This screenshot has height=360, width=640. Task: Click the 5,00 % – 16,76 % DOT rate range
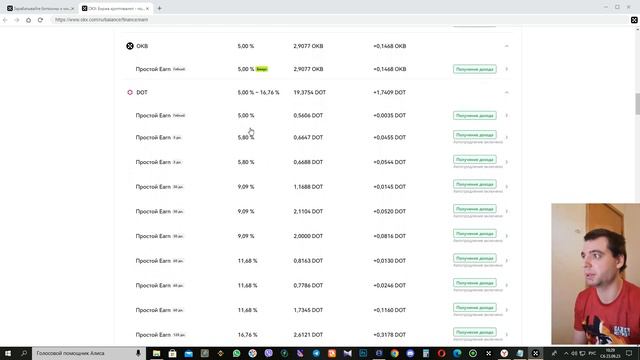pos(258,93)
